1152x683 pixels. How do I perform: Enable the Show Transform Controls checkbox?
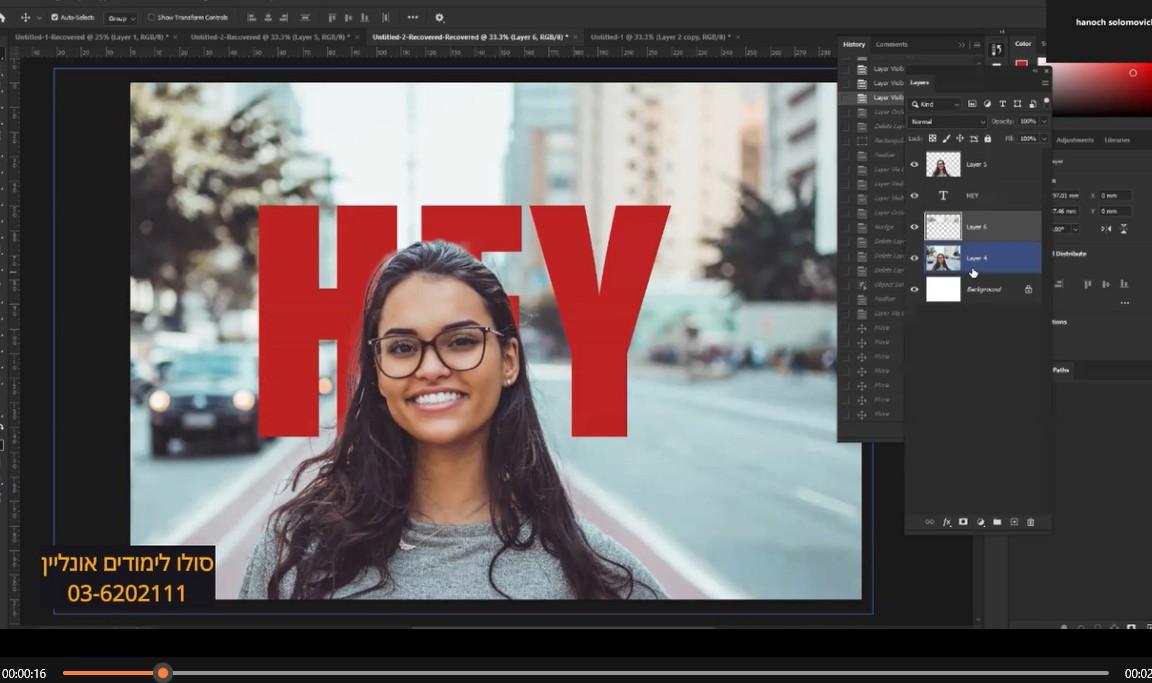152,17
